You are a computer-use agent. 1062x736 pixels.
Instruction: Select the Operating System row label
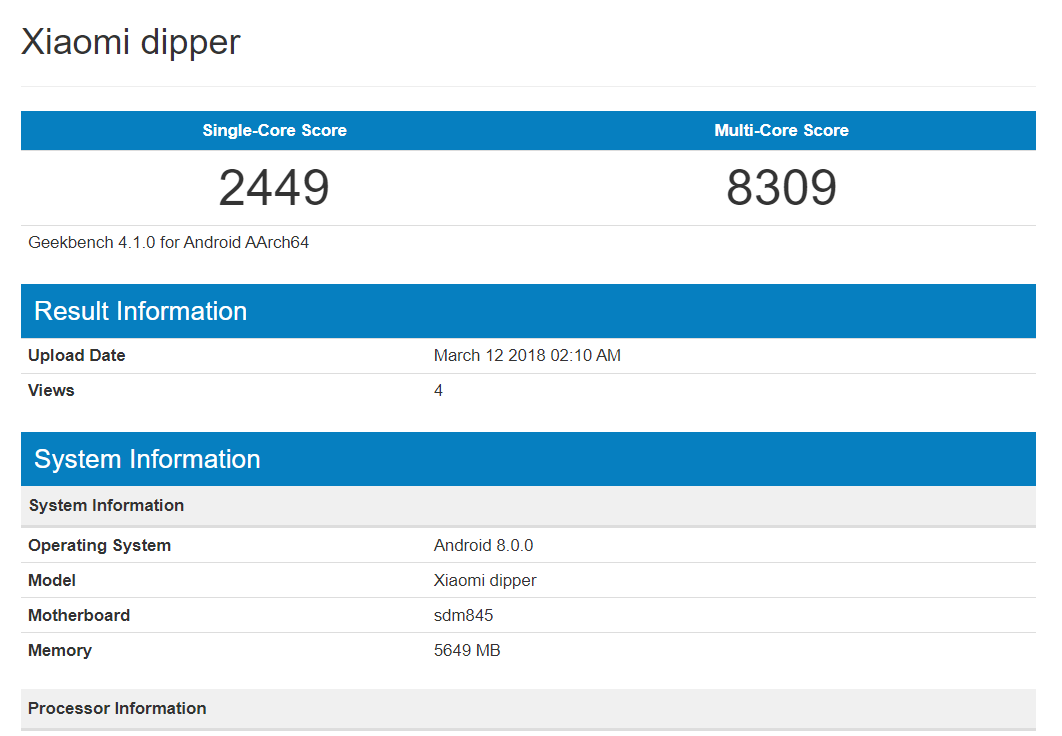99,545
